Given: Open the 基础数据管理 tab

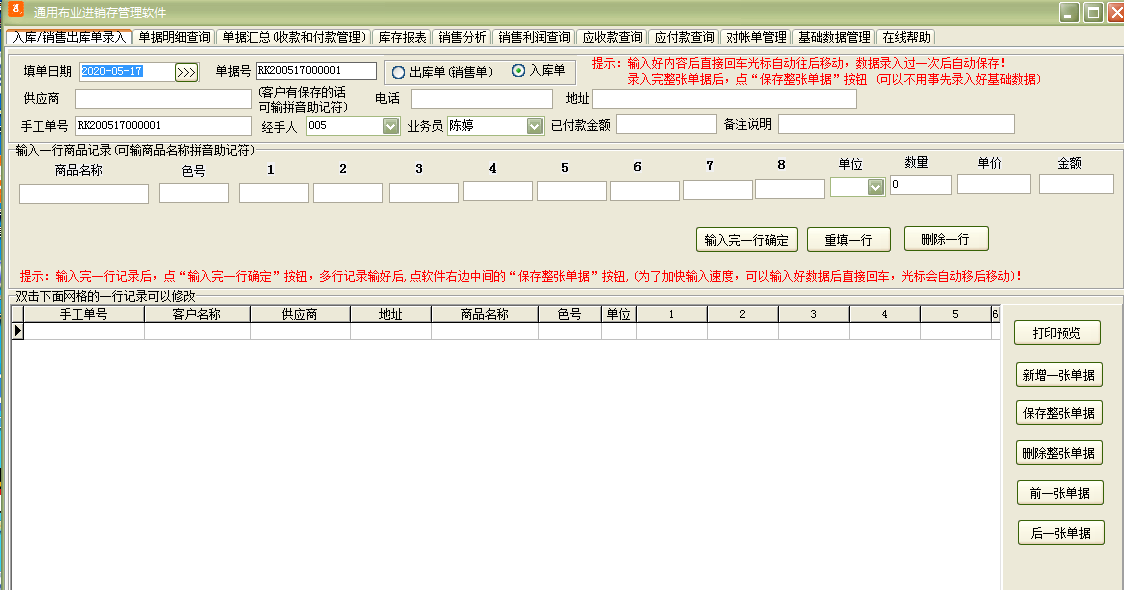Looking at the screenshot, I should pos(834,37).
